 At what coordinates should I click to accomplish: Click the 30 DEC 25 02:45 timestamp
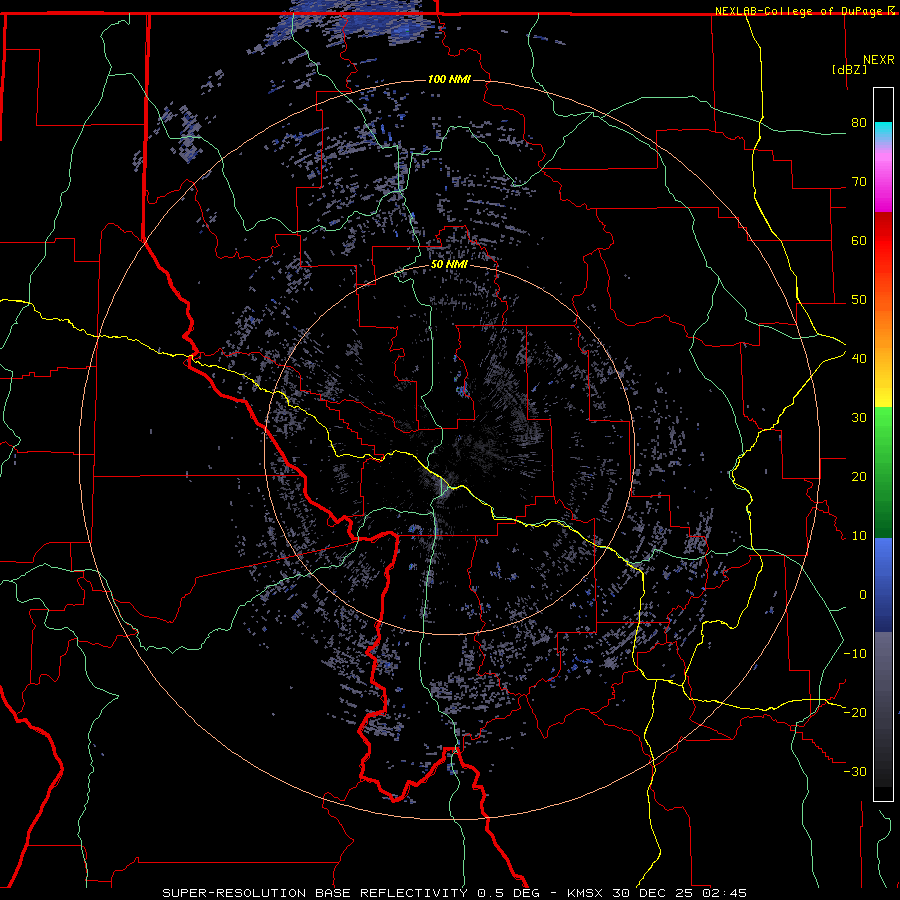(x=680, y=893)
